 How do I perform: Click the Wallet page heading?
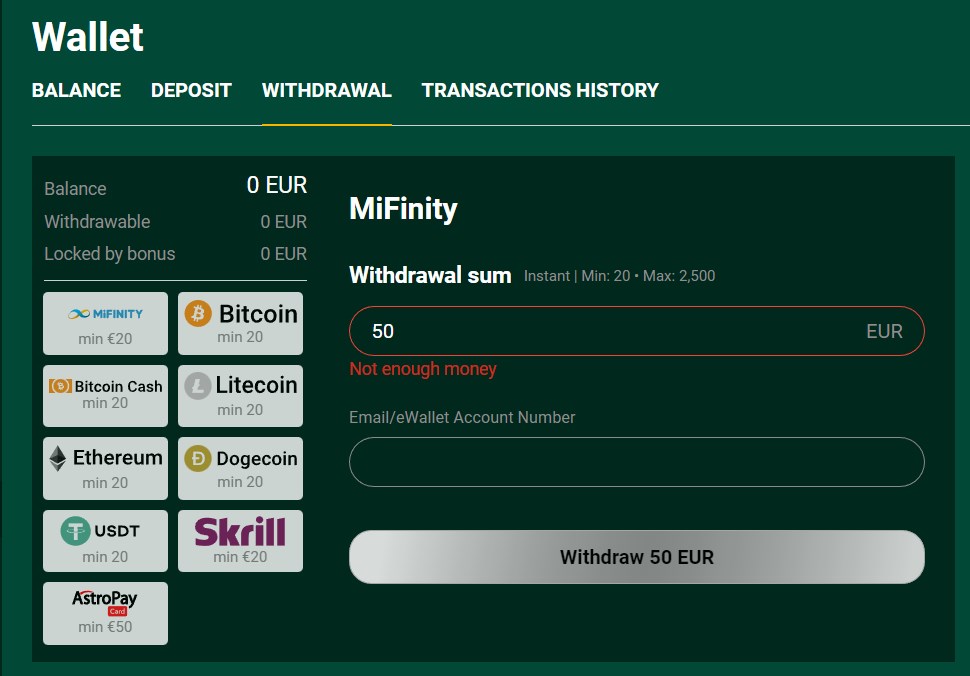[88, 37]
